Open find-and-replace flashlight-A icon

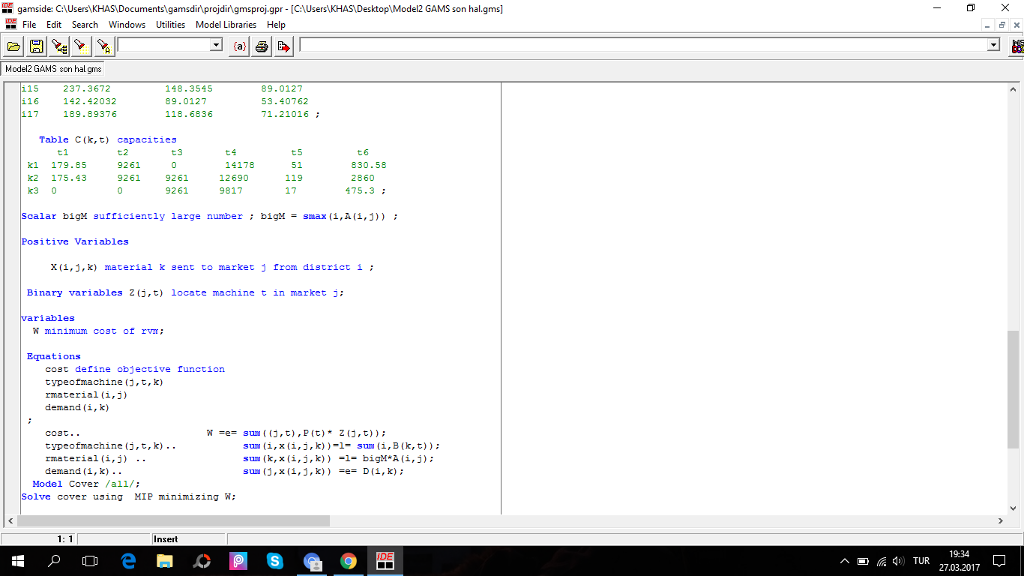coord(103,45)
